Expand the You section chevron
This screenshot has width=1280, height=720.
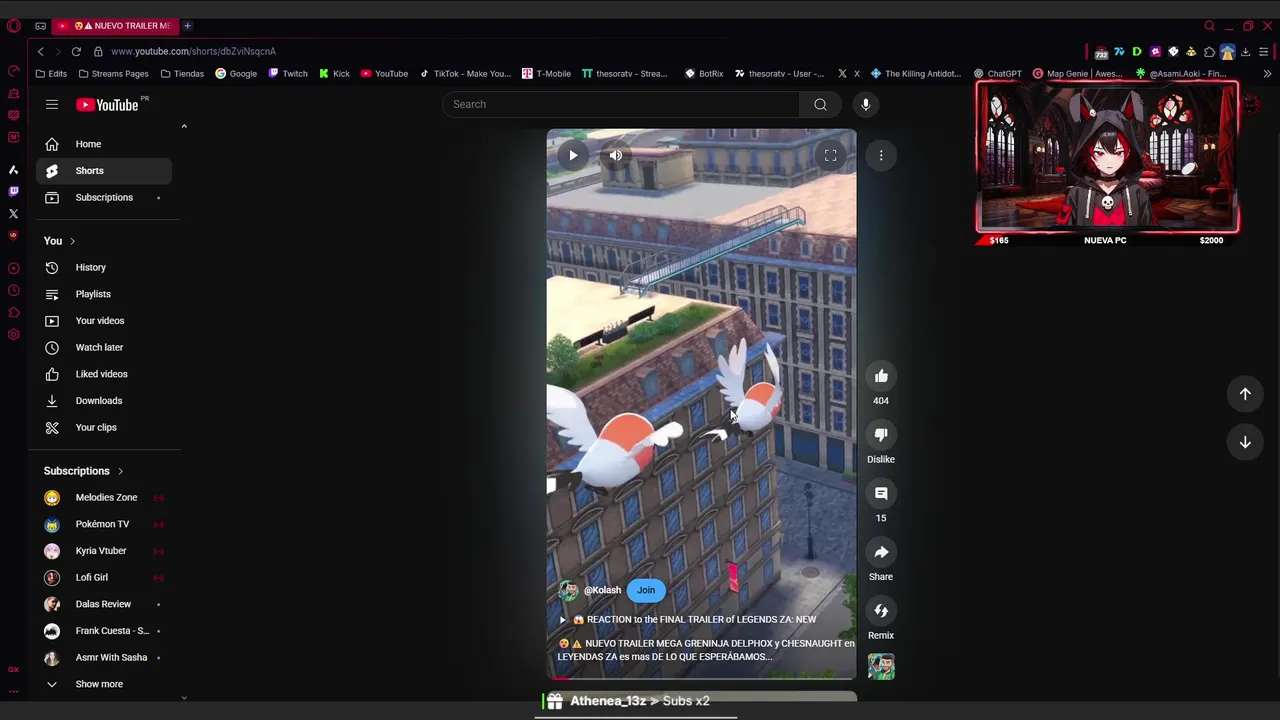click(x=72, y=241)
